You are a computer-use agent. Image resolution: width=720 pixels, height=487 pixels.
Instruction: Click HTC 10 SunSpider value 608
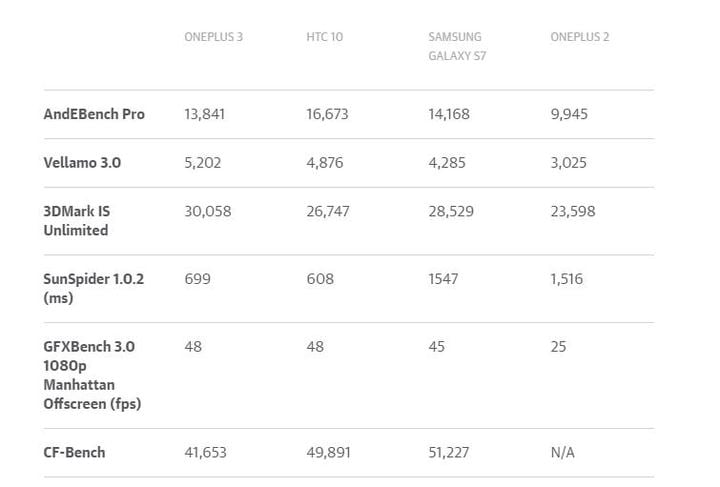tap(320, 279)
